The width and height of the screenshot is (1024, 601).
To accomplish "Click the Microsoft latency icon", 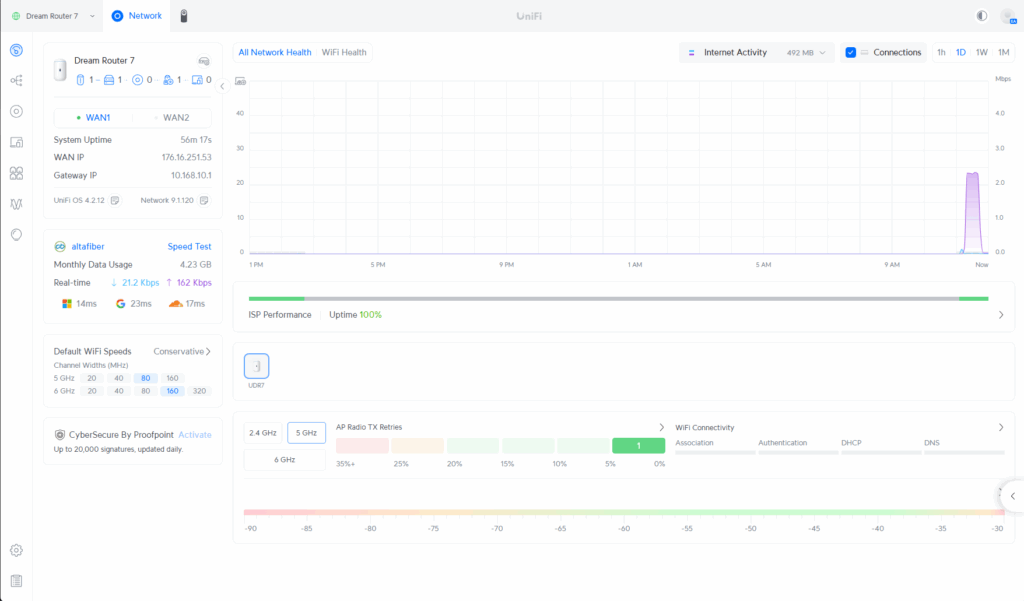I will coord(67,304).
